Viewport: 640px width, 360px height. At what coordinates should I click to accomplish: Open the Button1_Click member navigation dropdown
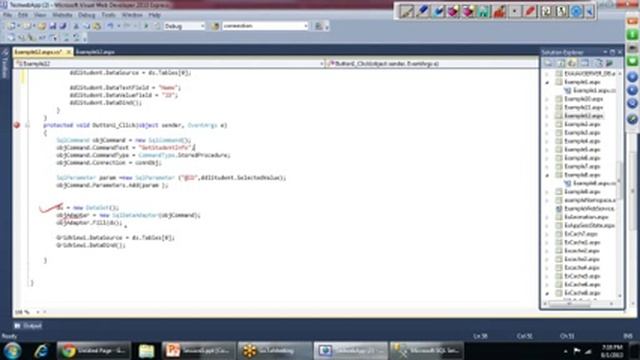tap(433, 64)
